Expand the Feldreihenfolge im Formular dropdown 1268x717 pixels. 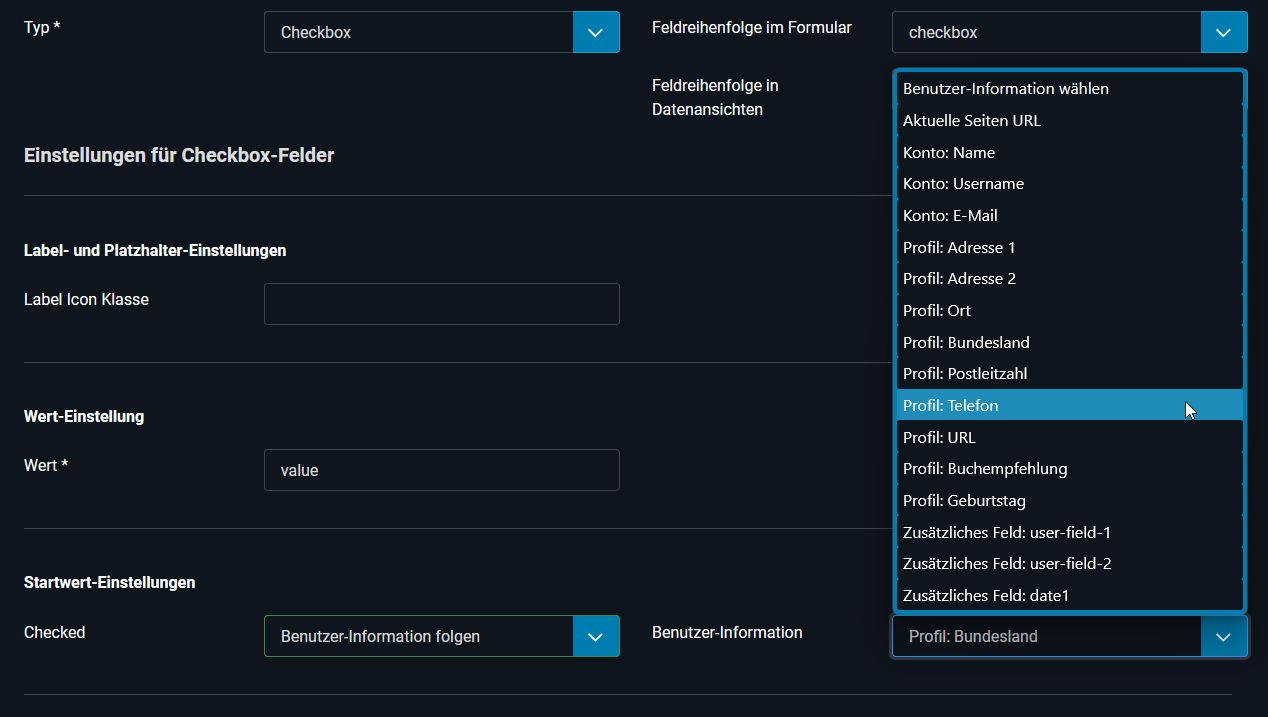(1069, 32)
